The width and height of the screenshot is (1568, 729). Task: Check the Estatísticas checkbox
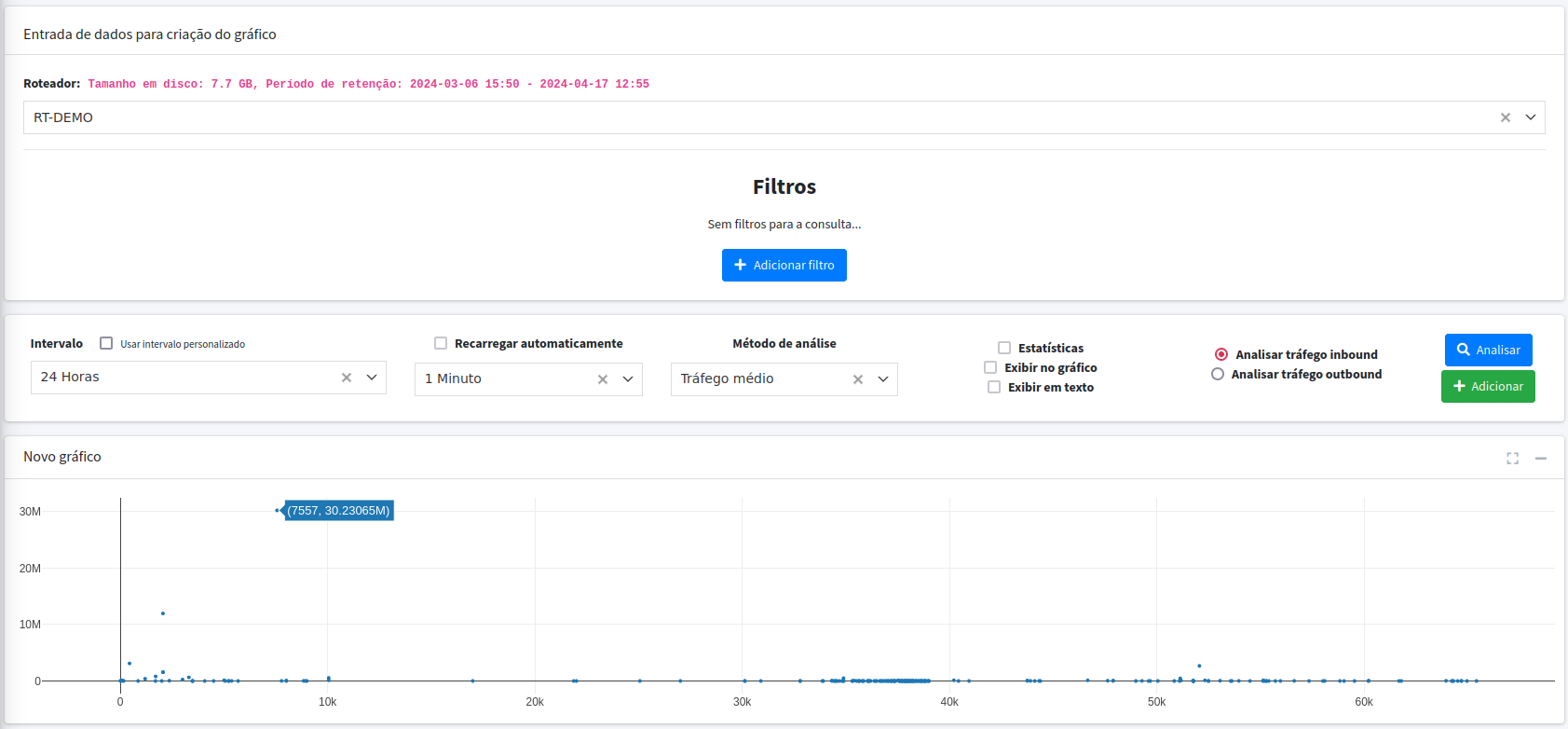1004,348
